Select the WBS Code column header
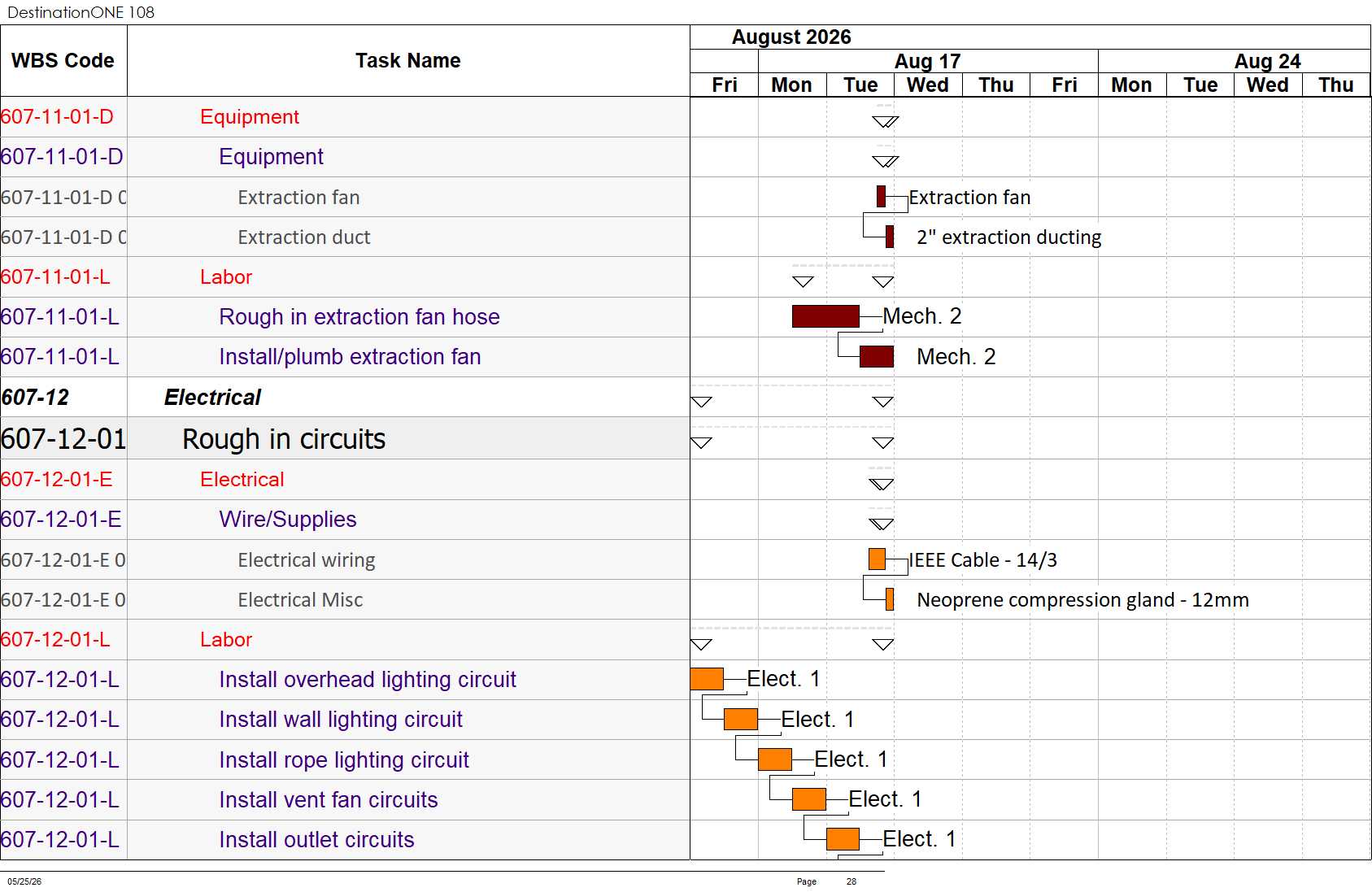The height and width of the screenshot is (892, 1372). [63, 61]
